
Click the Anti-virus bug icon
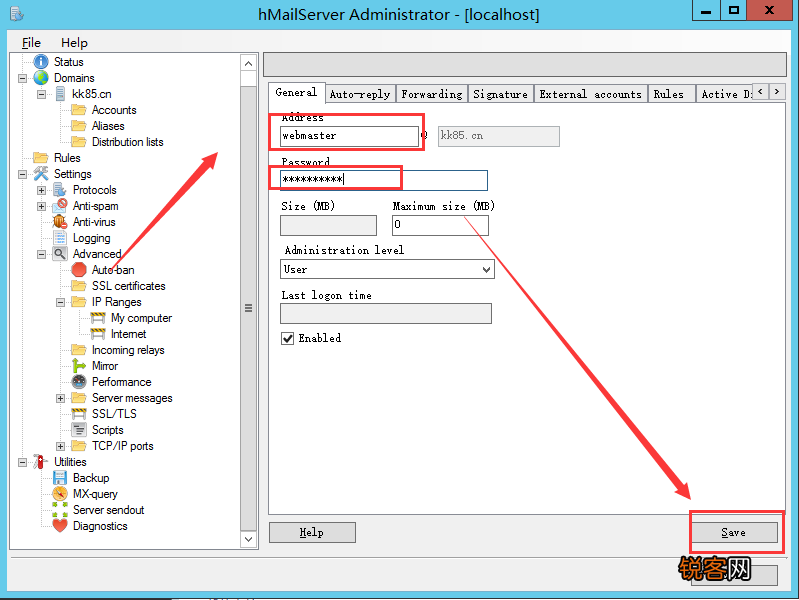click(60, 222)
